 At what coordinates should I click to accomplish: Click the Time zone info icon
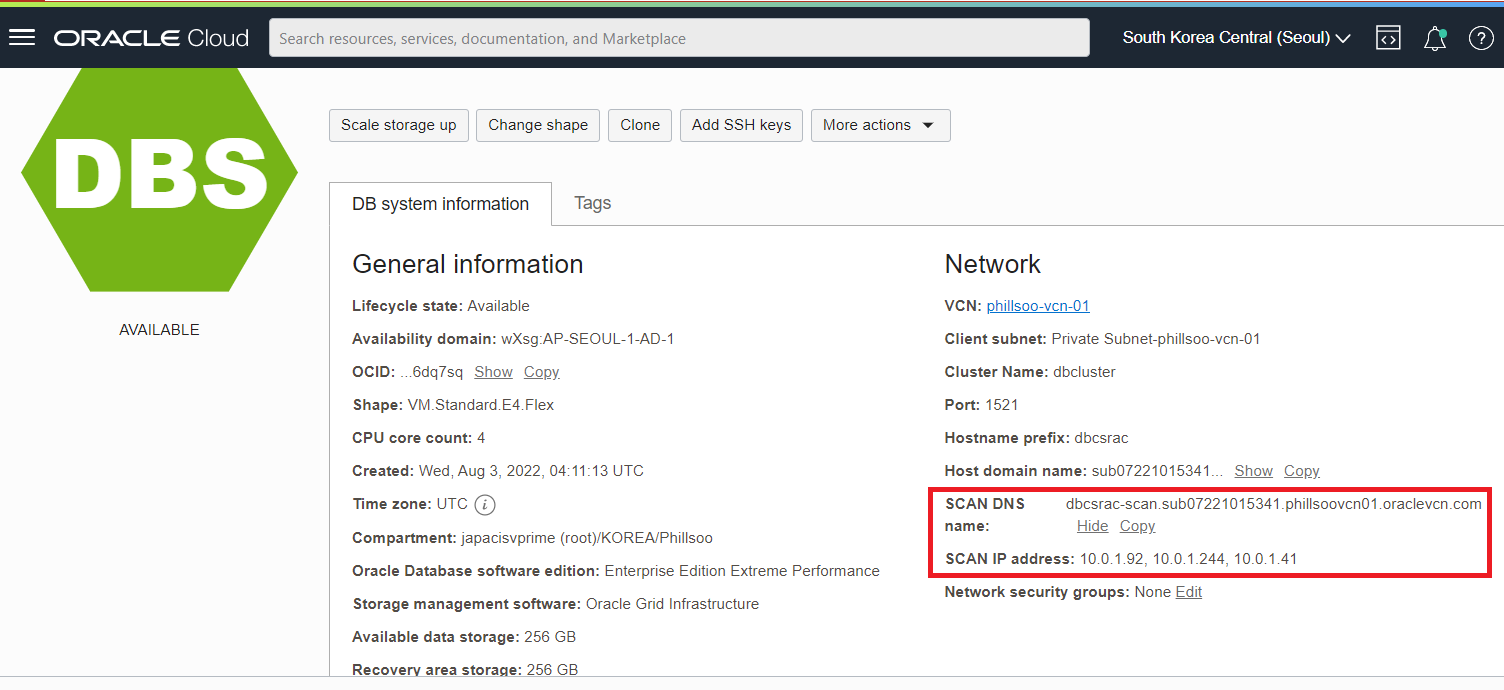coord(485,505)
